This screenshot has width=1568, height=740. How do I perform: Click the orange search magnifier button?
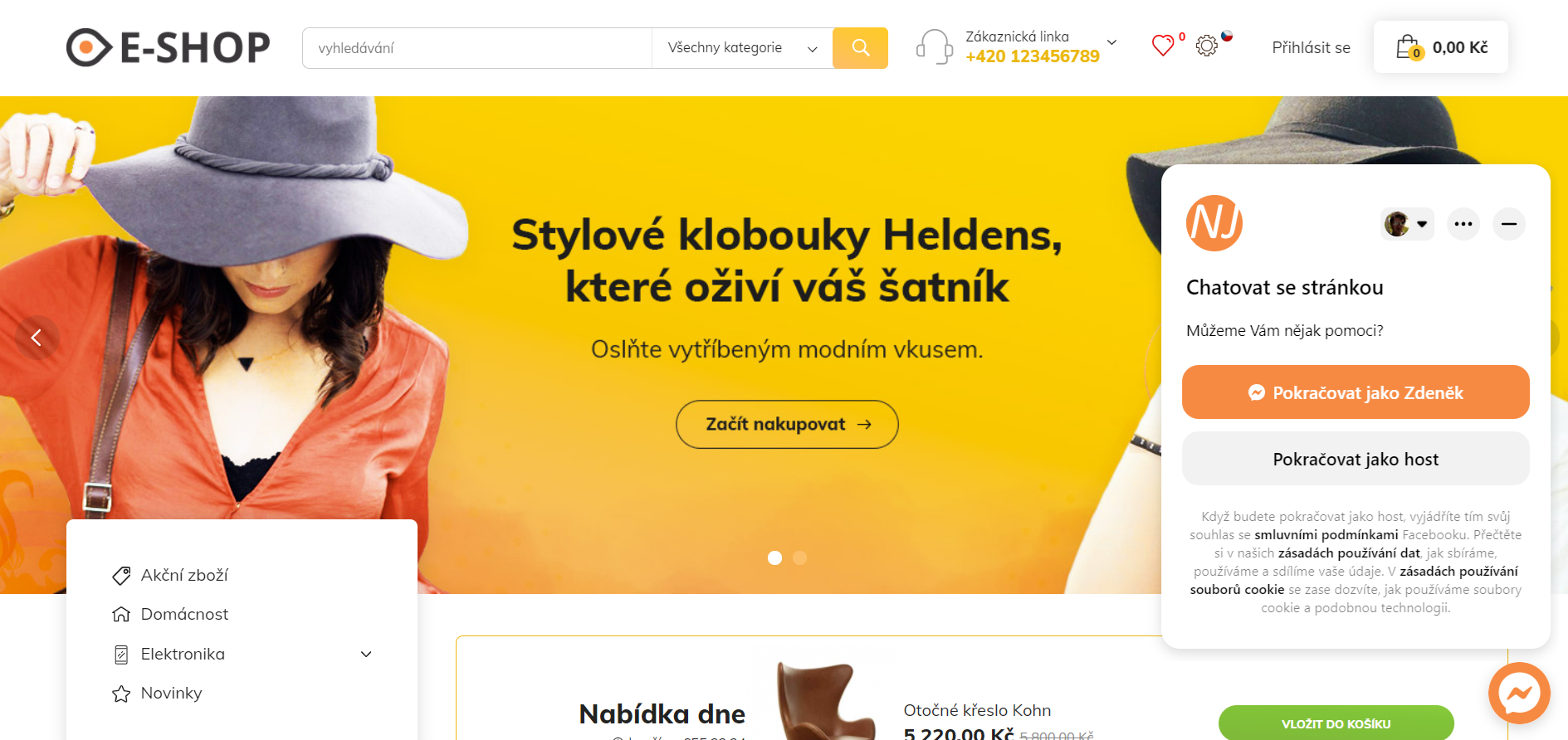point(860,48)
